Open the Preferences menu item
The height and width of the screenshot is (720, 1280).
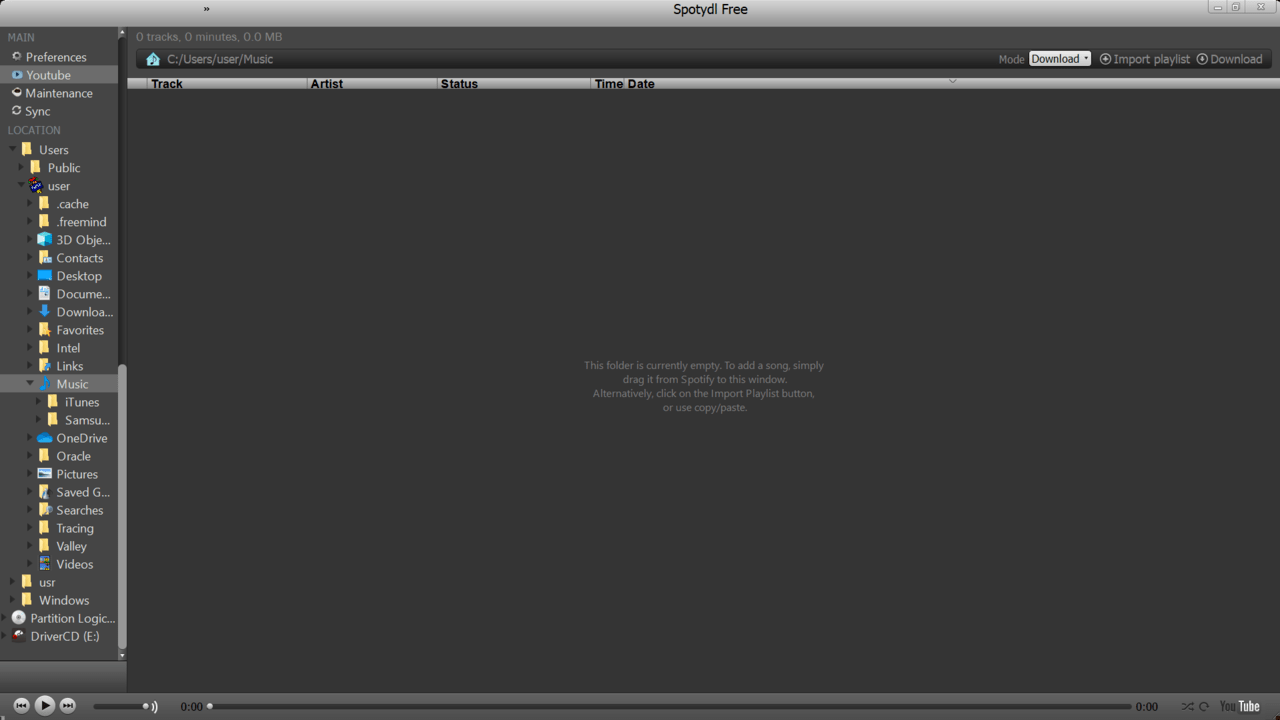click(56, 57)
